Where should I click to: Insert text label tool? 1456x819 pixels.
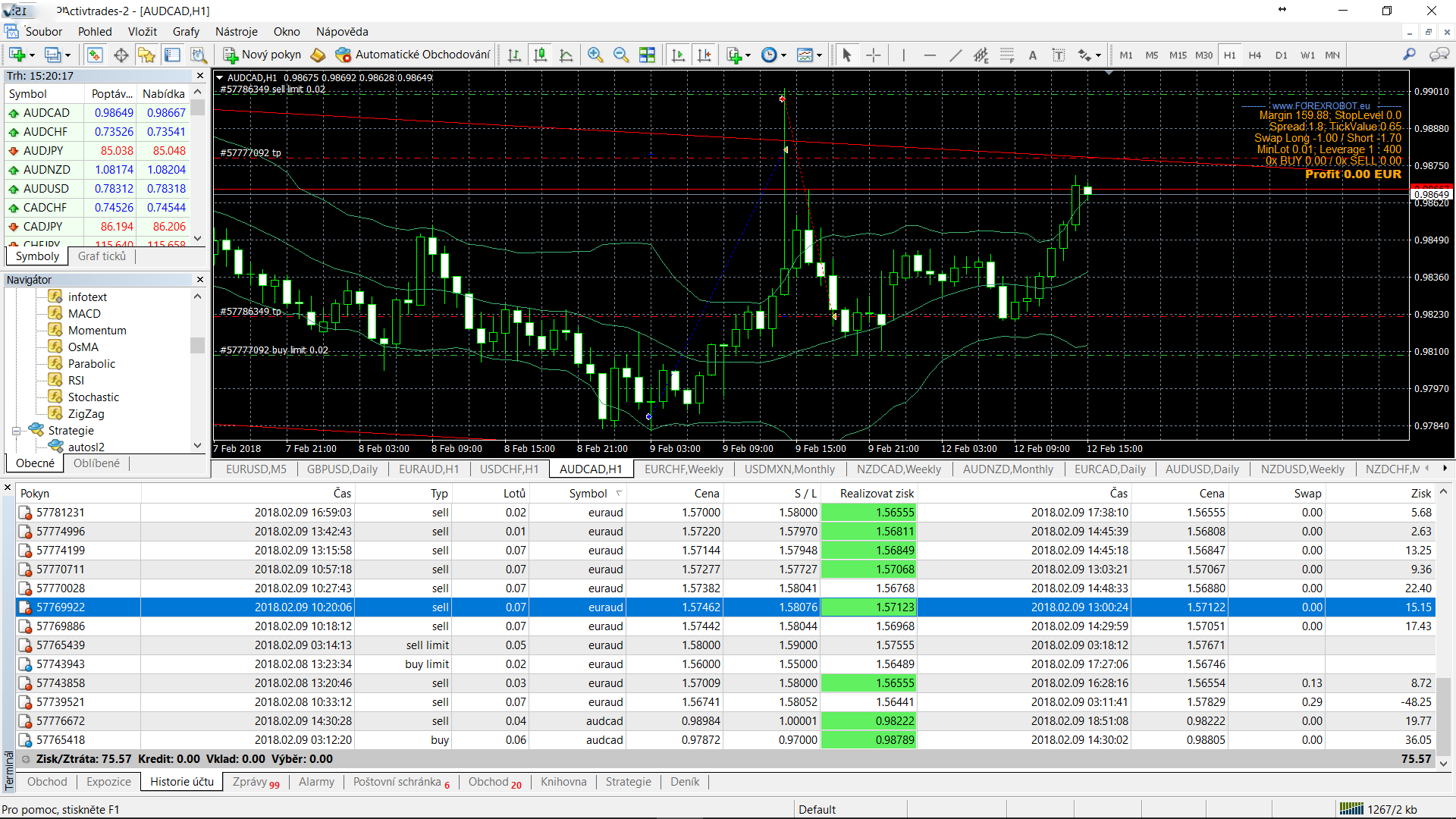(x=1059, y=55)
